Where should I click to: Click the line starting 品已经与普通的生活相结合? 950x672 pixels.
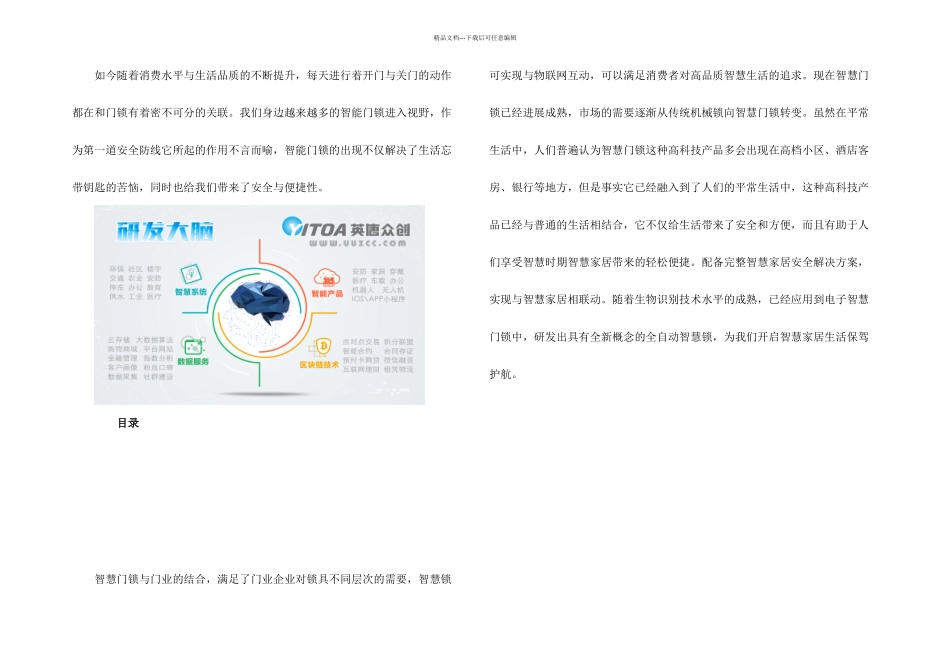[679, 225]
